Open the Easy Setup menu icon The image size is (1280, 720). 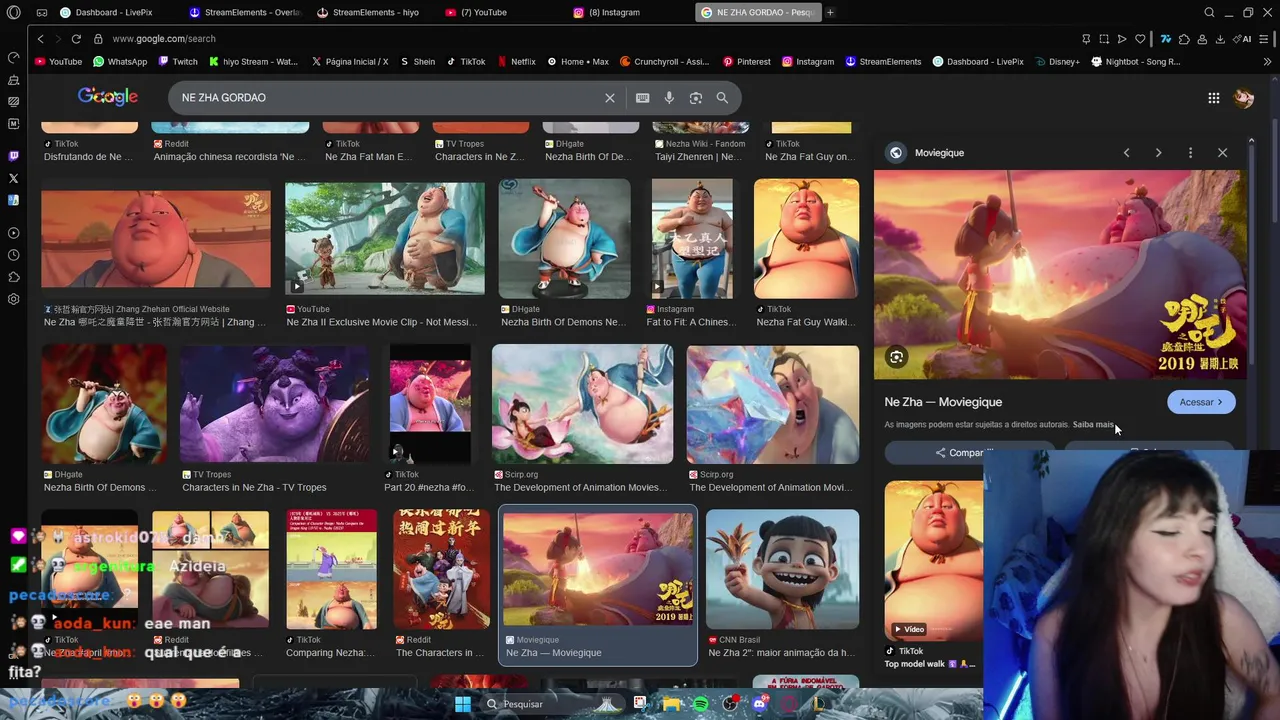1266,39
